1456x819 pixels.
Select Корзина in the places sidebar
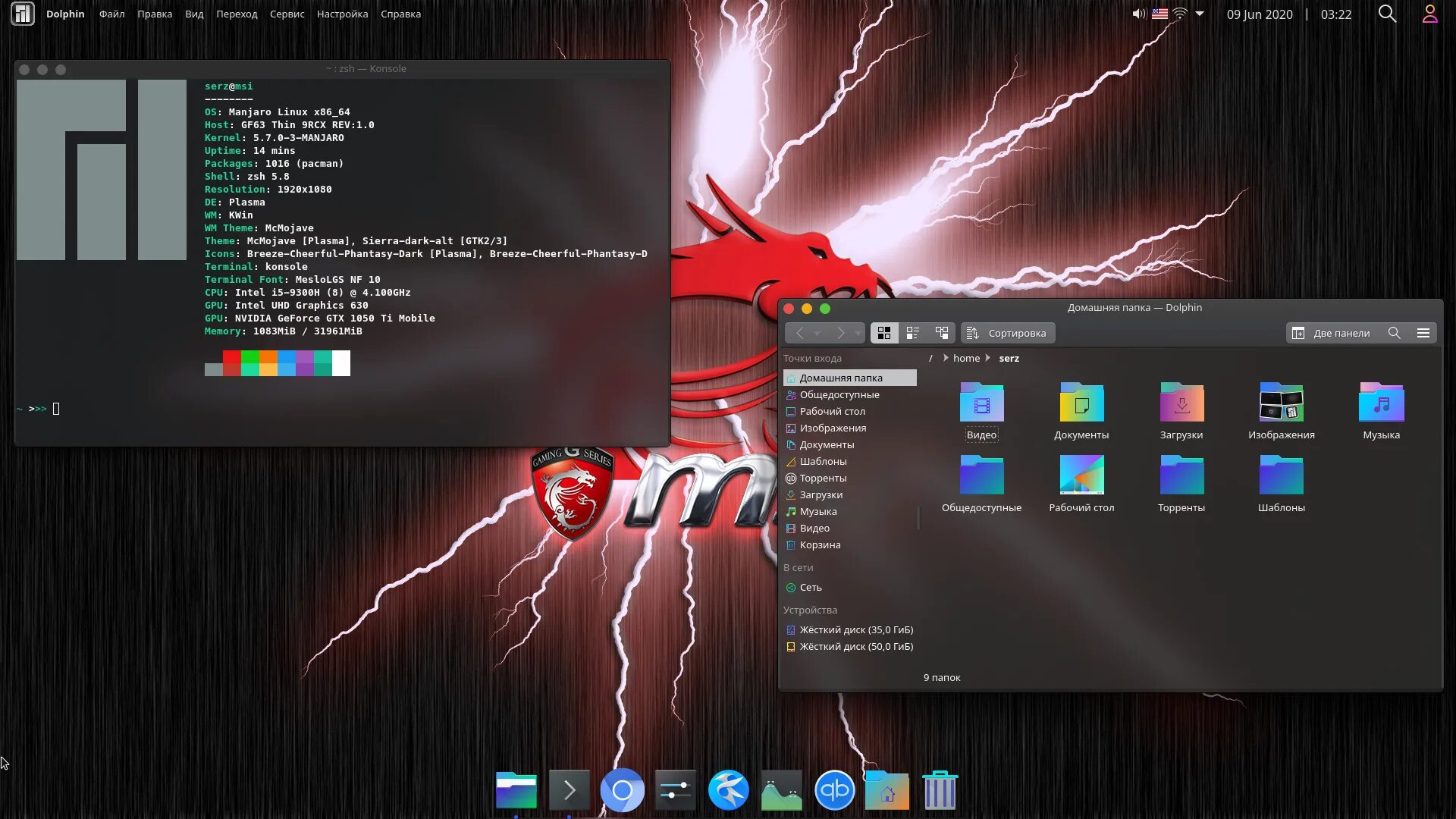[820, 545]
